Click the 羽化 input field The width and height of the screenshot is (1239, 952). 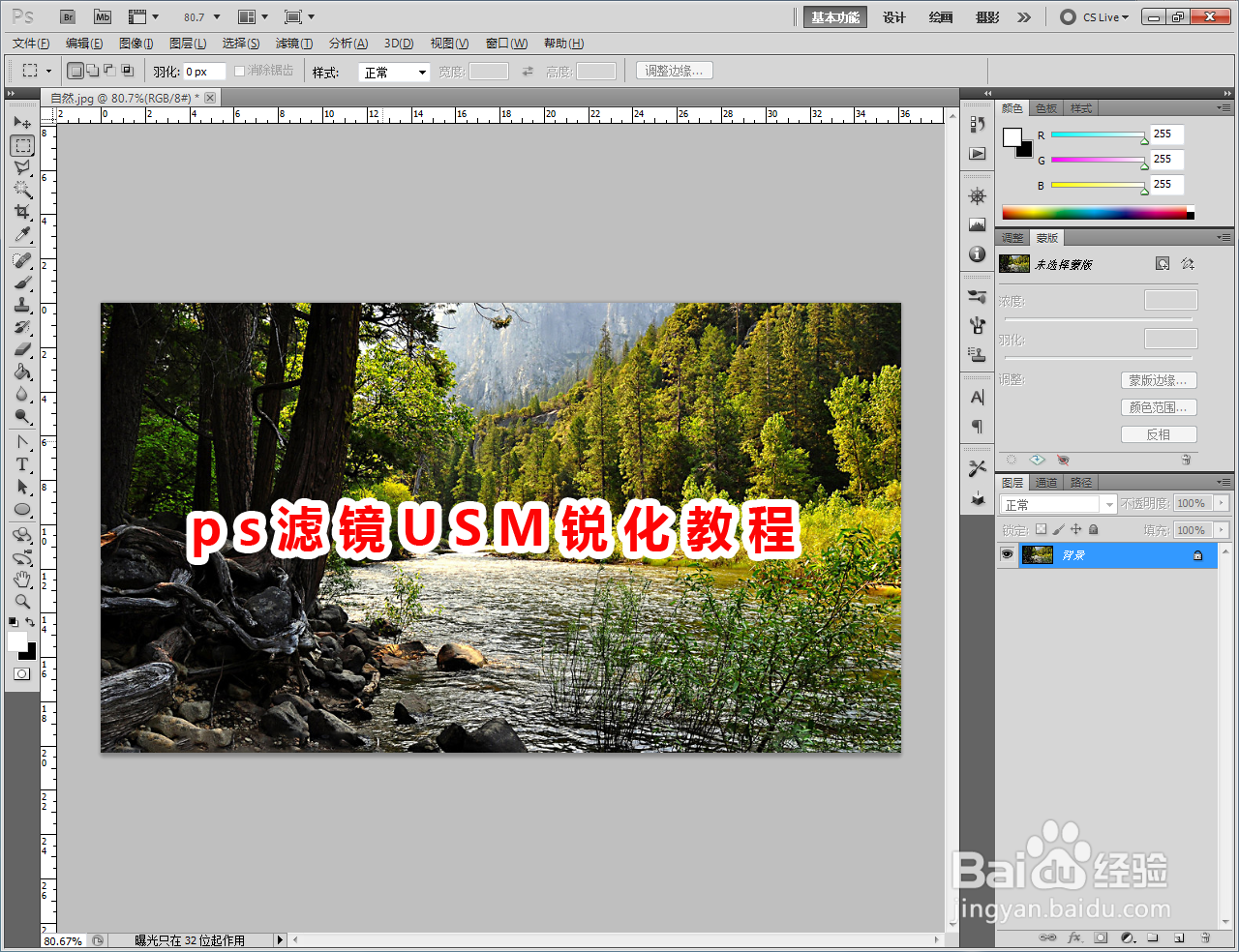tap(205, 71)
